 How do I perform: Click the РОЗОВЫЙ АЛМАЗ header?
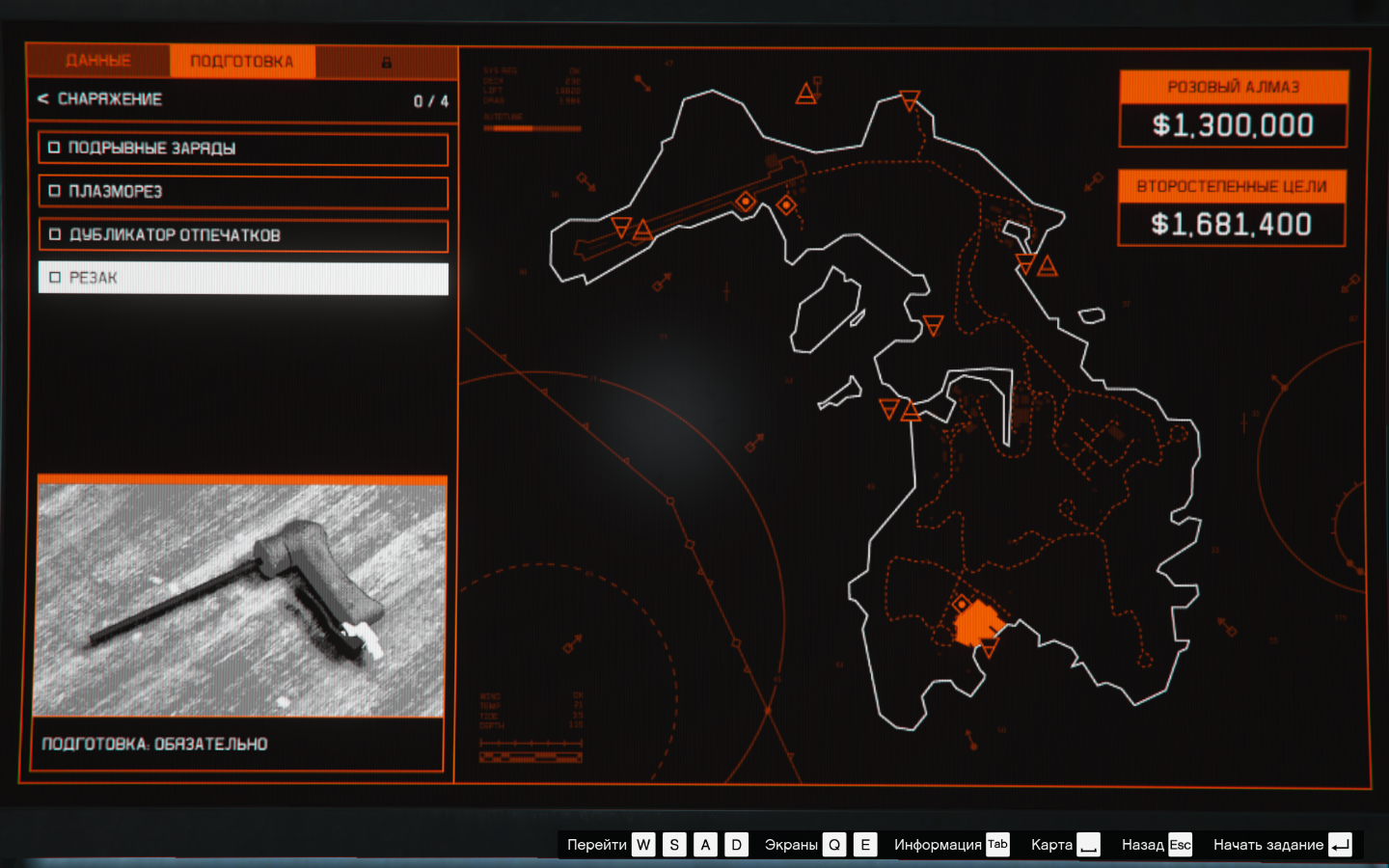tap(1233, 87)
